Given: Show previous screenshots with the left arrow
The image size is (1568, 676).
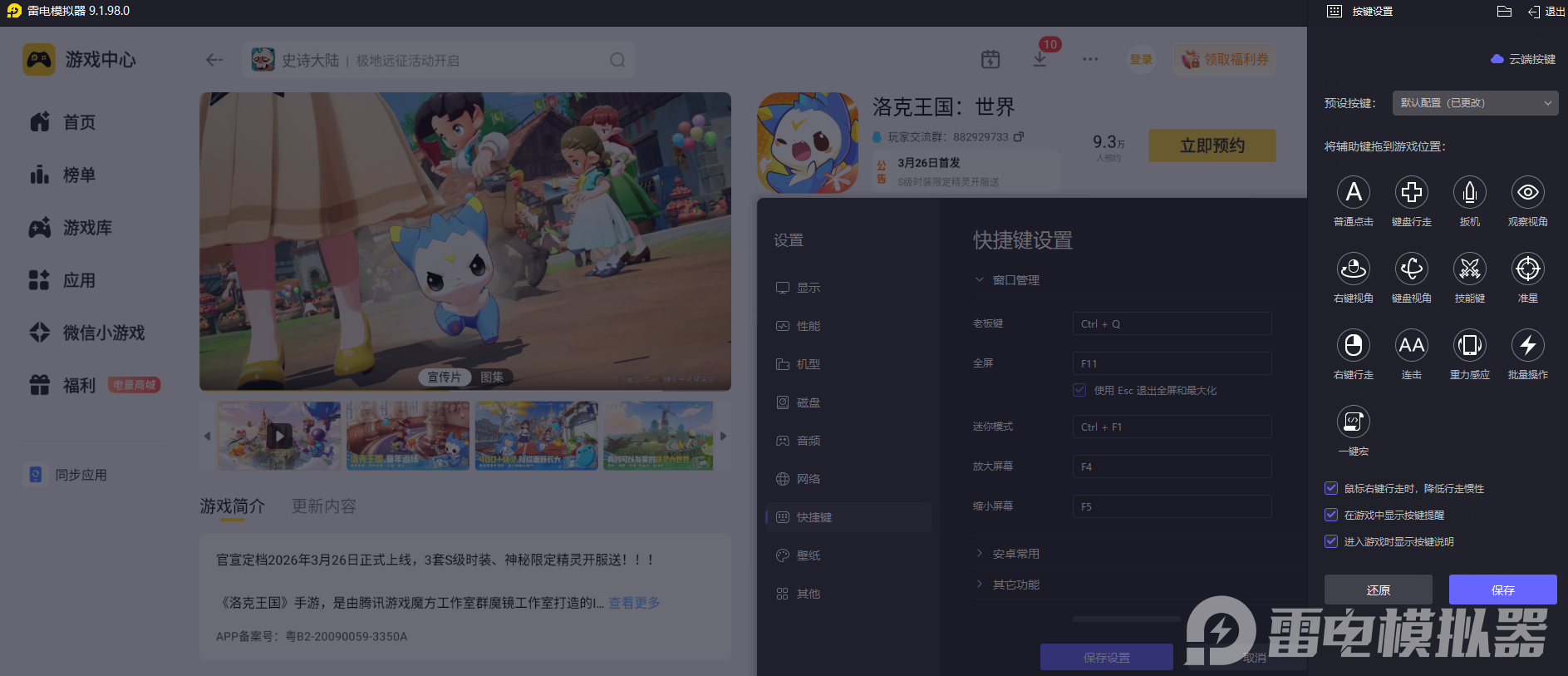Looking at the screenshot, I should pyautogui.click(x=207, y=436).
